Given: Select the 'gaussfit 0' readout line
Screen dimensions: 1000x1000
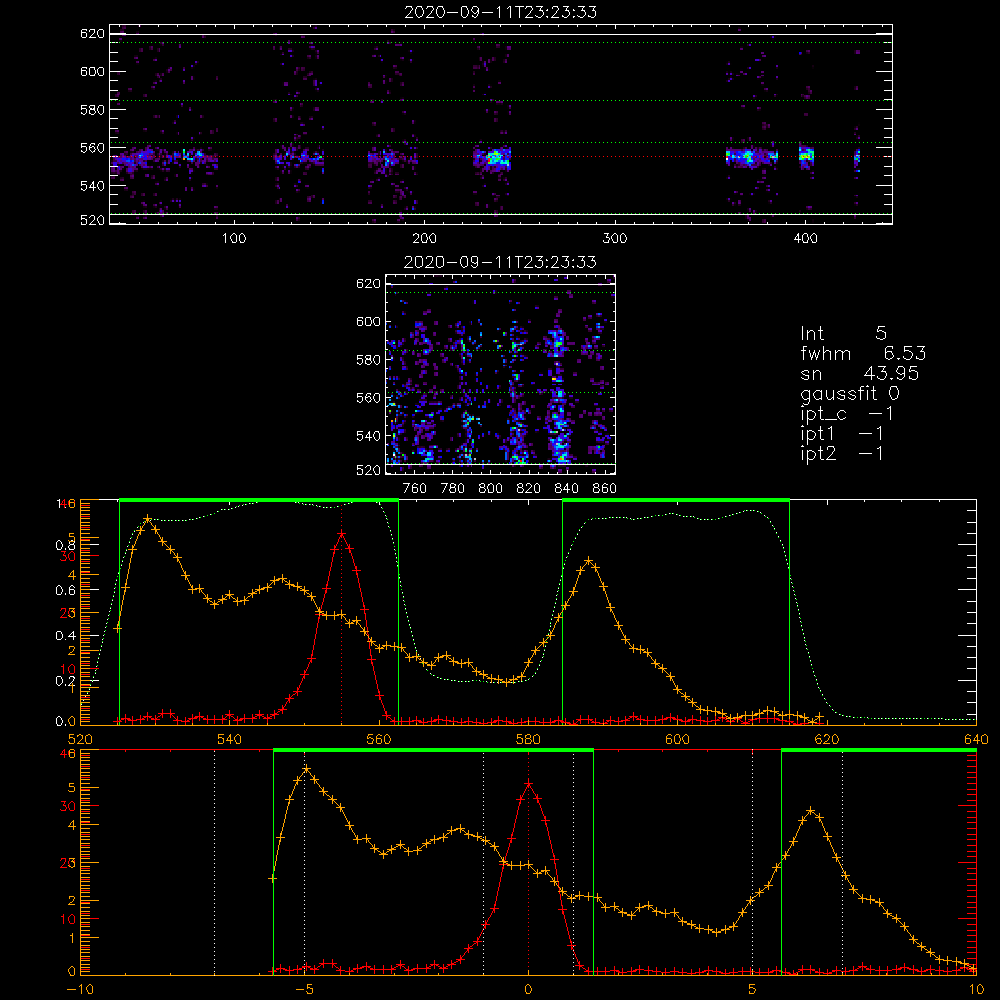Looking at the screenshot, I should (850, 393).
